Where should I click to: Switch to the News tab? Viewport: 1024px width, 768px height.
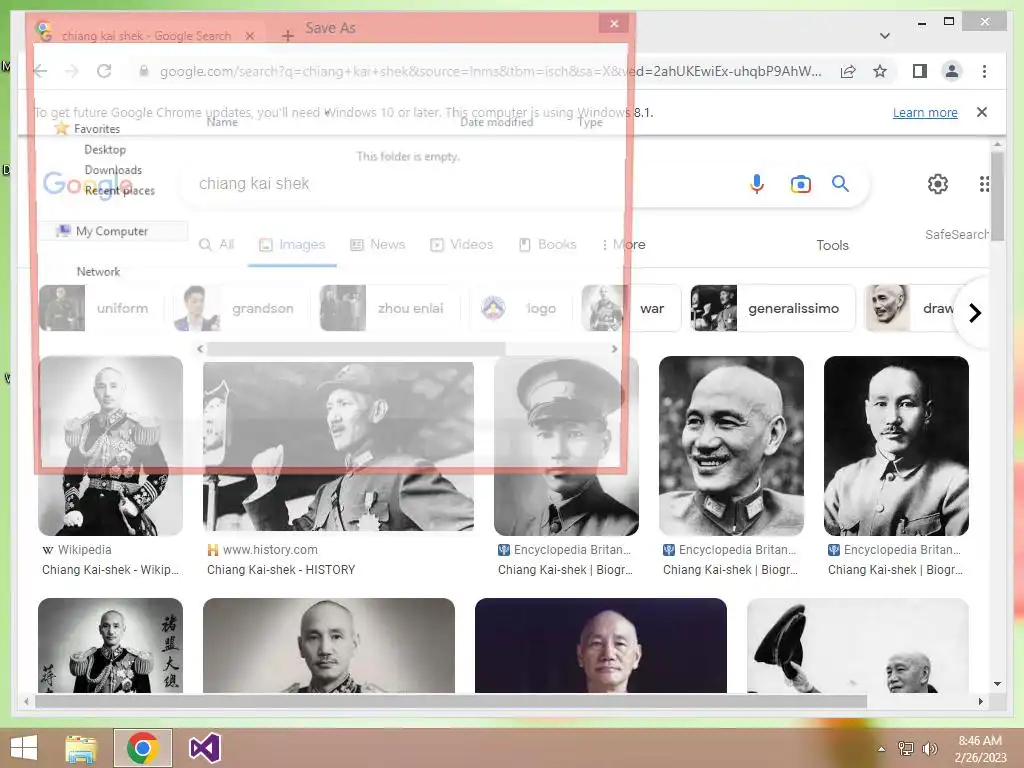[x=377, y=245]
